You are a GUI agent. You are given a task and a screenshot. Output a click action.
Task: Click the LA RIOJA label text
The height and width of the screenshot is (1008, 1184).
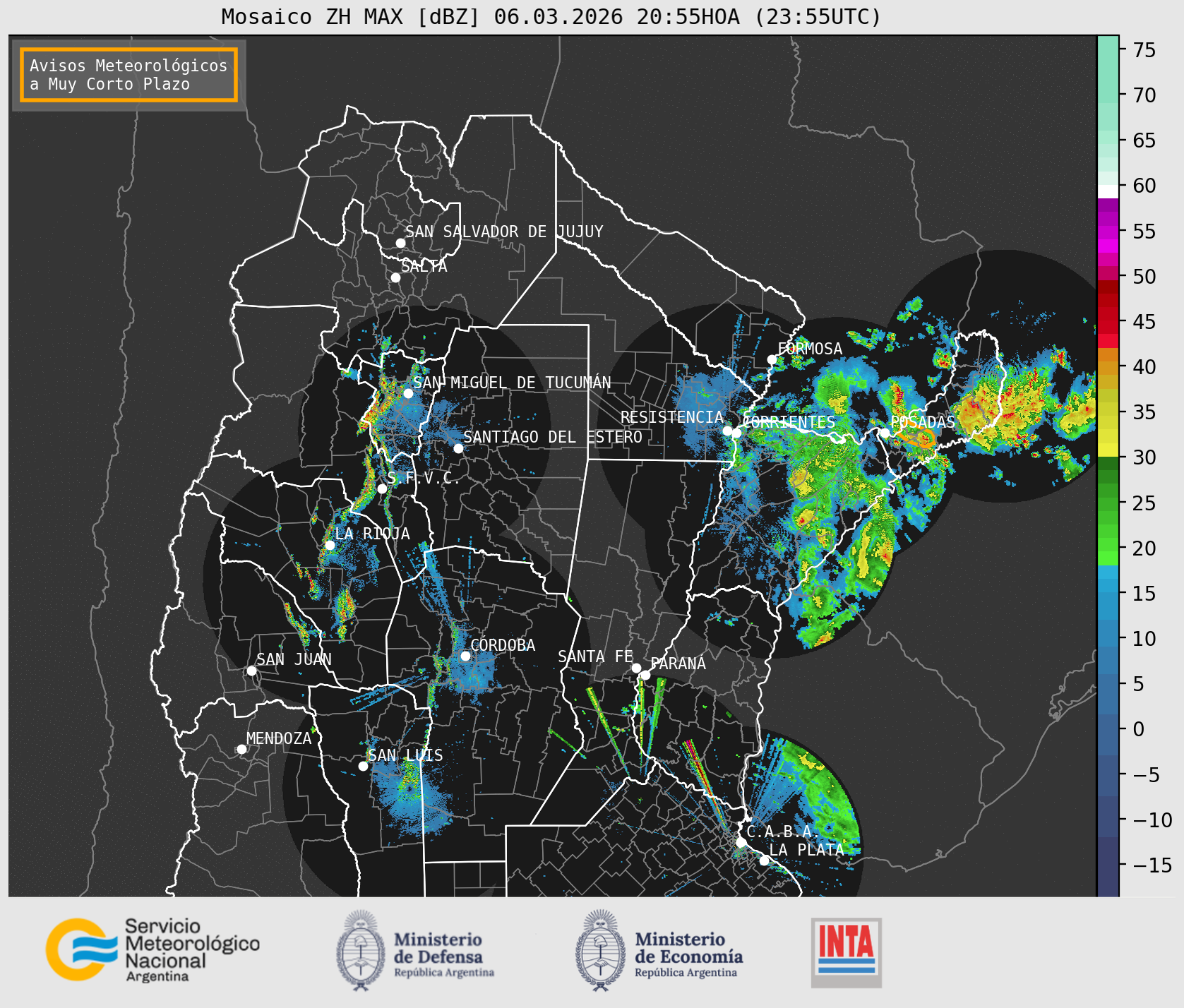372,534
